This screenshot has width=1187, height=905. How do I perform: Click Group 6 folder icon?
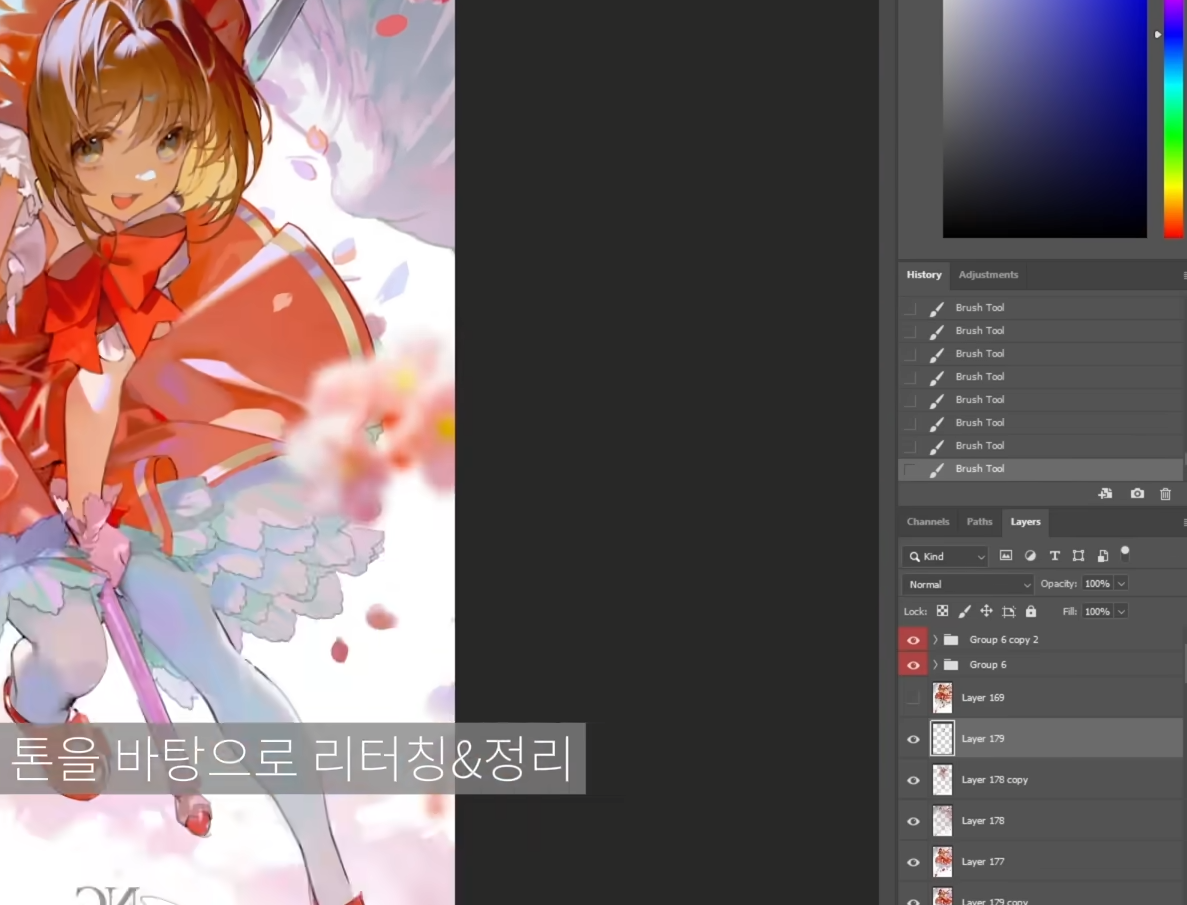coord(952,665)
